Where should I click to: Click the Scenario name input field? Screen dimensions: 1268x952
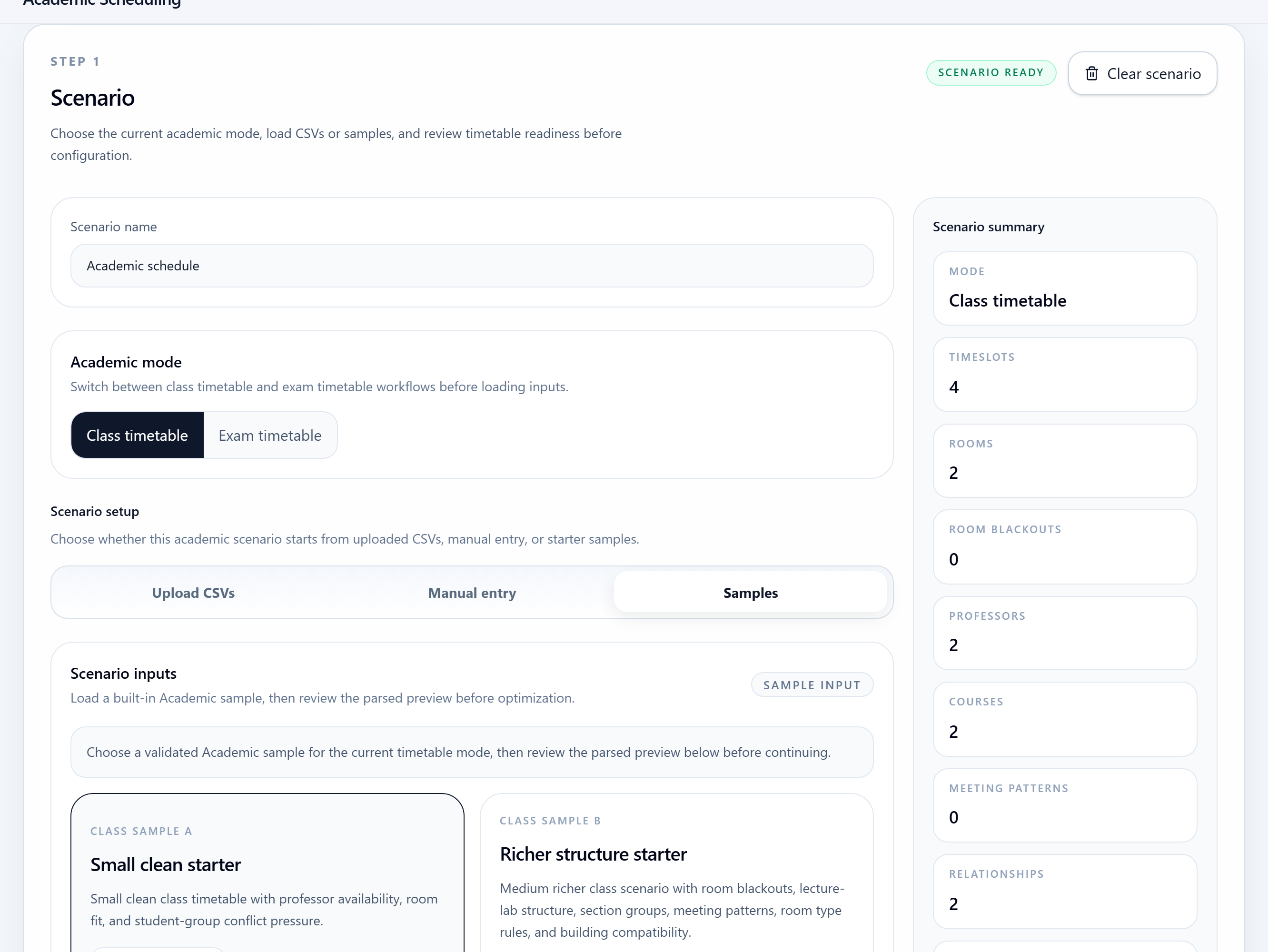472,266
